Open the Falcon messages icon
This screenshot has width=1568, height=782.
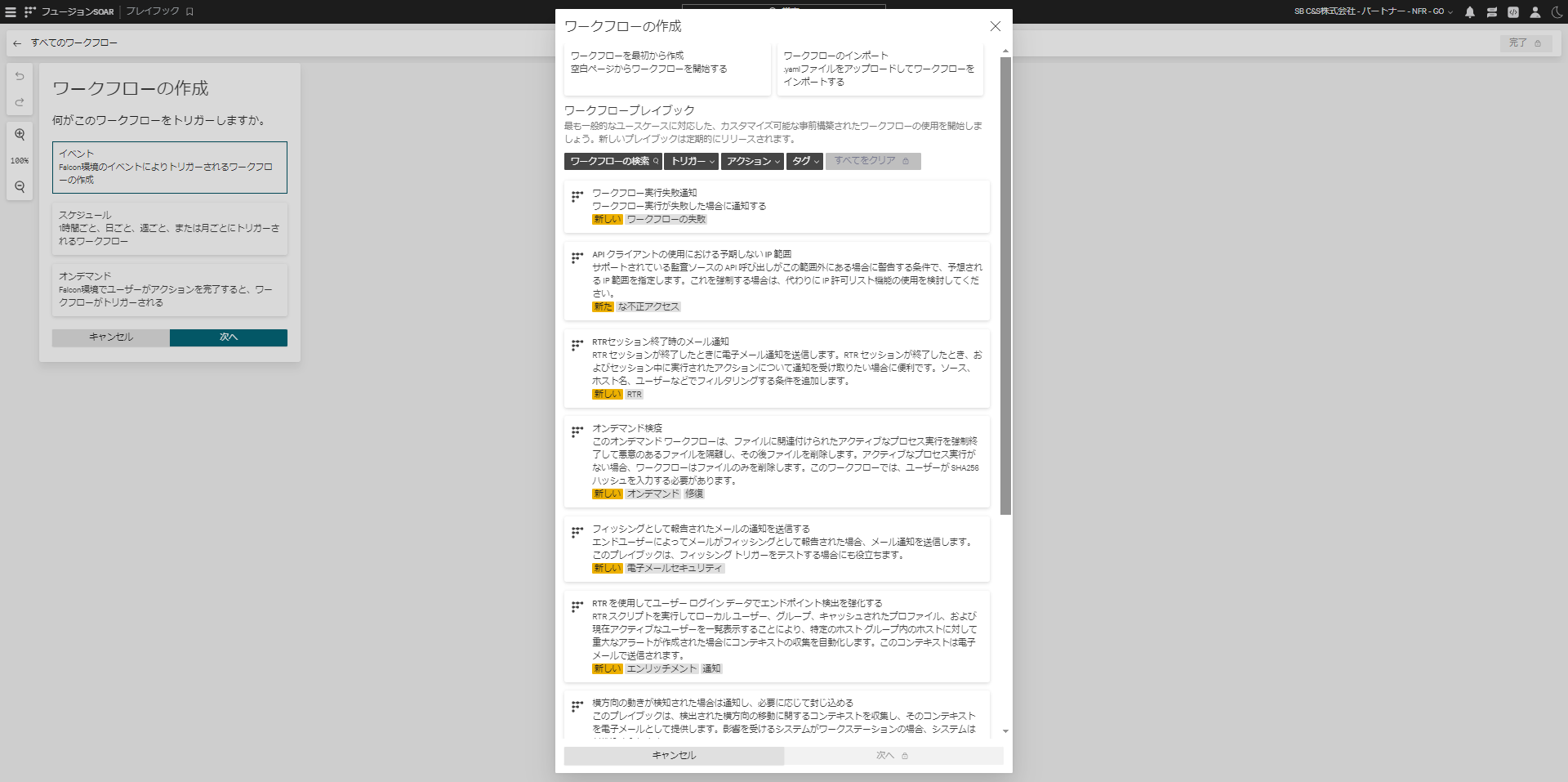[x=1491, y=11]
